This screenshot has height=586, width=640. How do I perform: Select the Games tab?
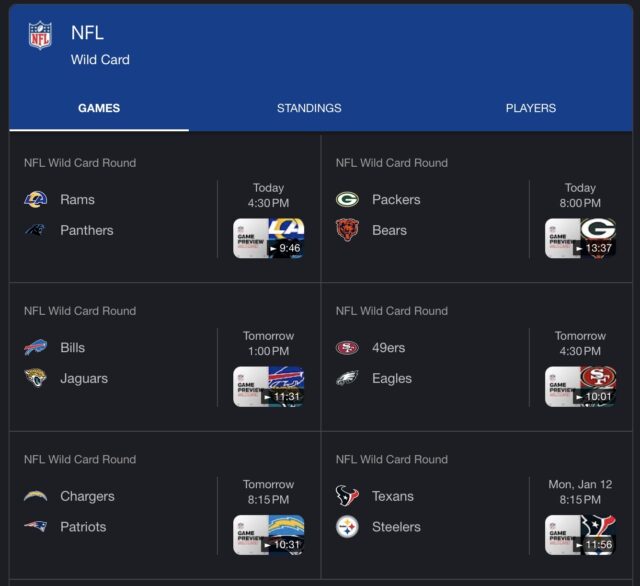pyautogui.click(x=99, y=108)
